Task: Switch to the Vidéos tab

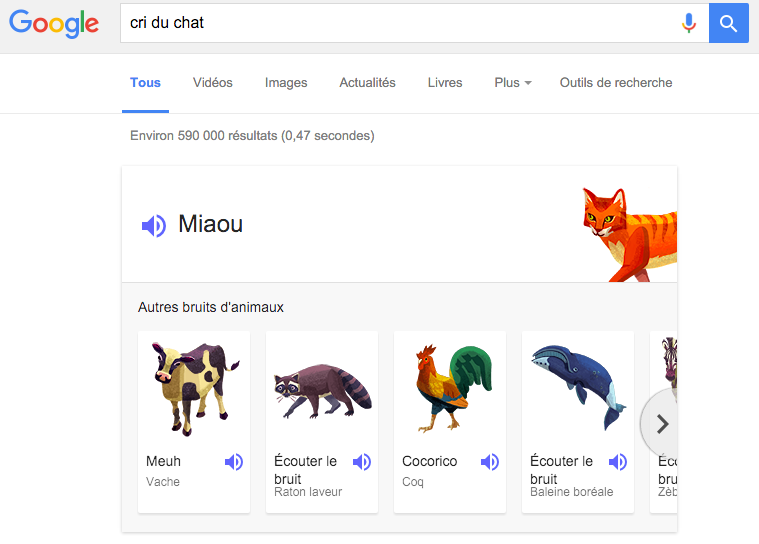Action: pos(213,83)
